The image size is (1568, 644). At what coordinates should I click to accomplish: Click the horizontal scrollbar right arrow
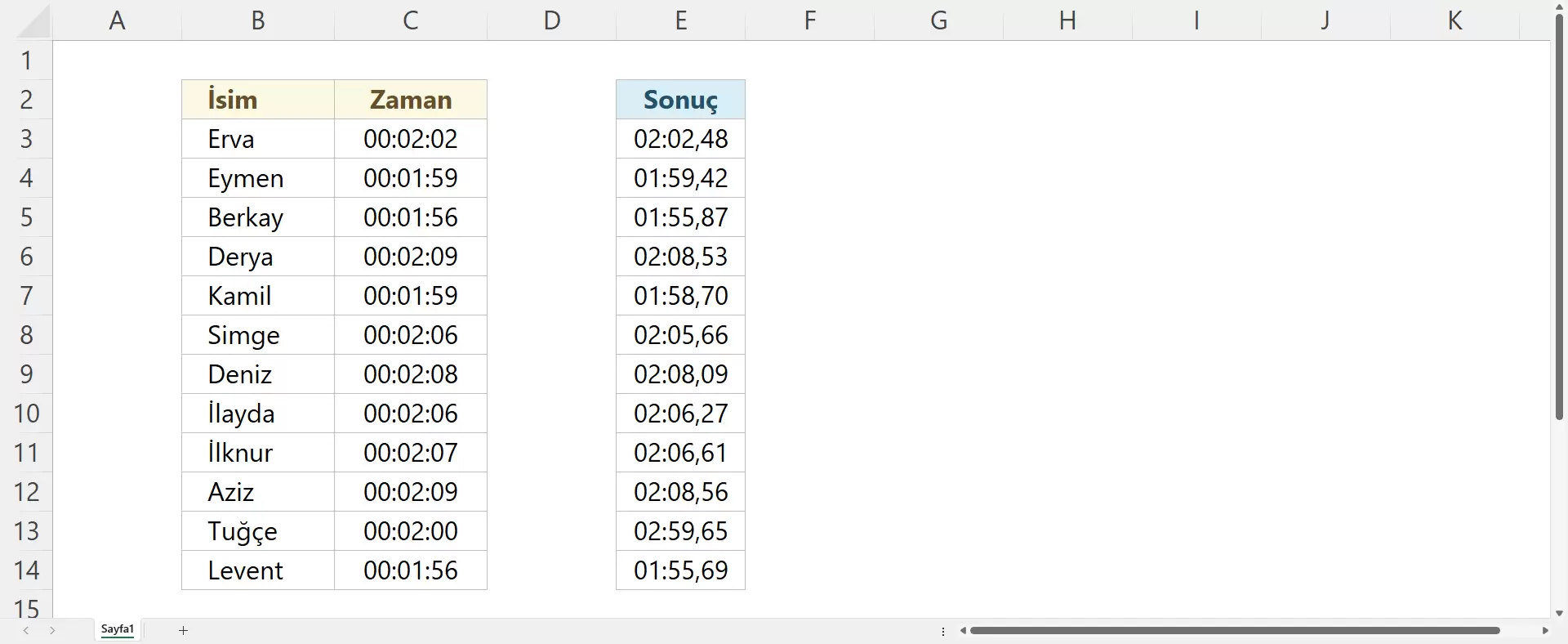pos(1544,630)
